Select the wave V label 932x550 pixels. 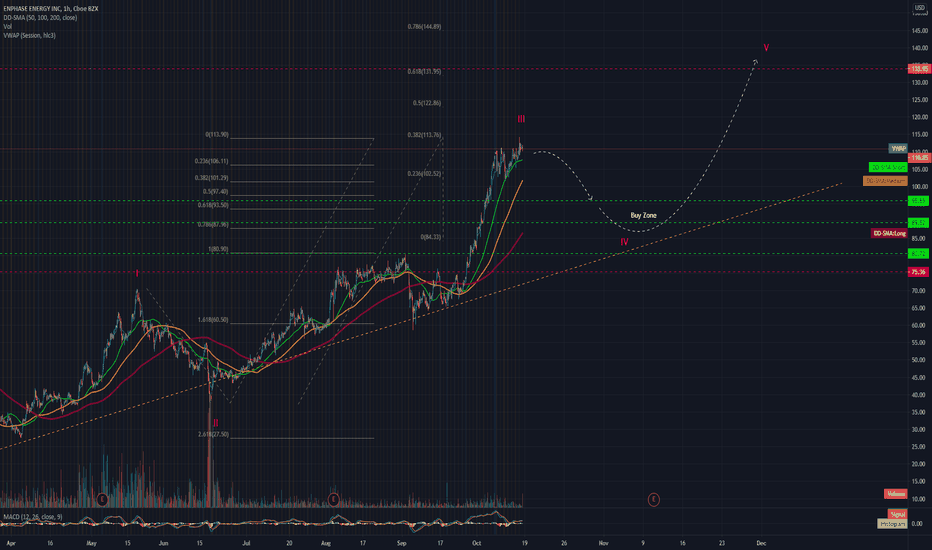(x=766, y=48)
